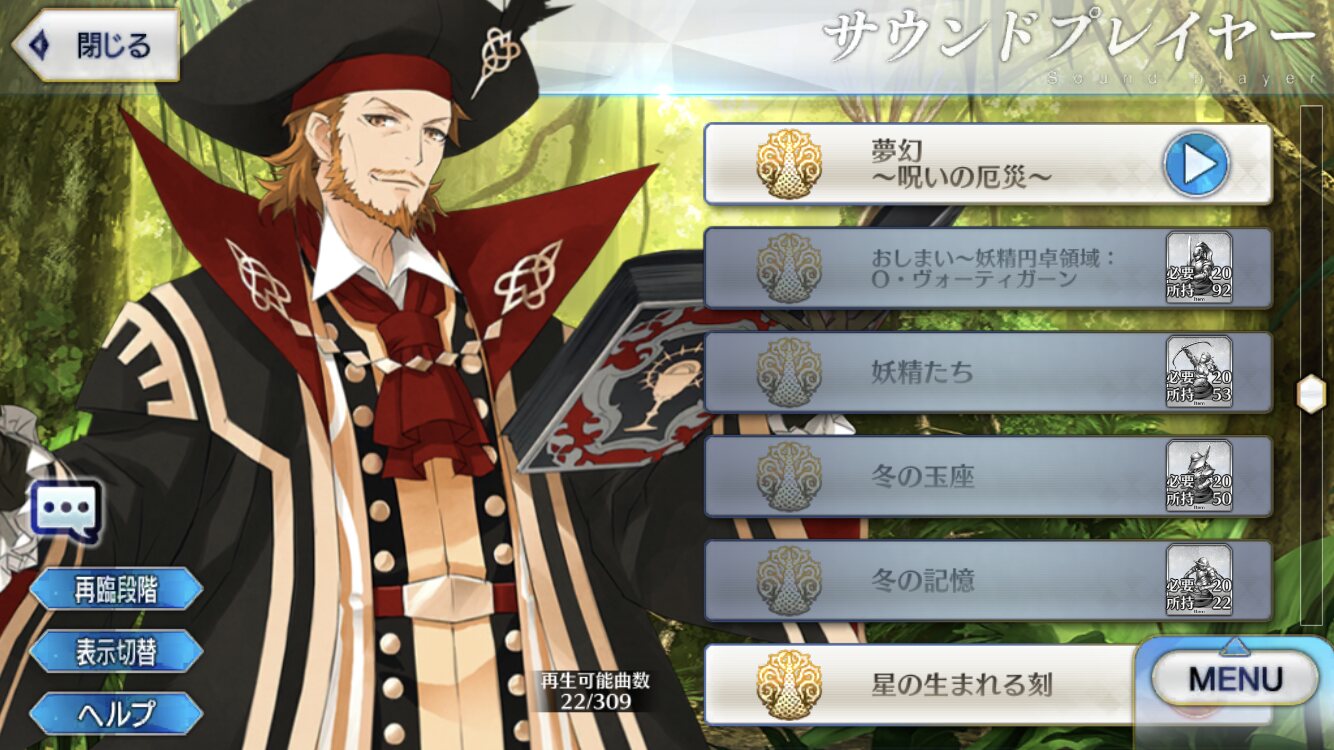Toggle display with 表示切替 button
Screen dimensions: 1334x750
[116, 652]
